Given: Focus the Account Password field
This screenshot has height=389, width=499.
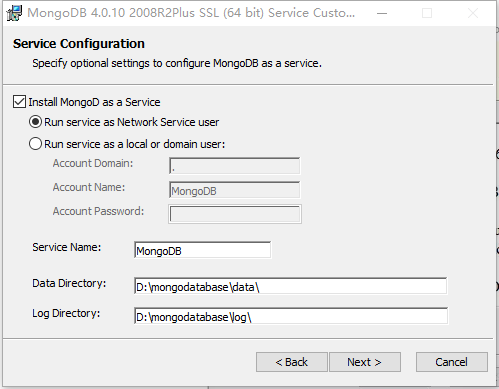Looking at the screenshot, I should (x=235, y=214).
